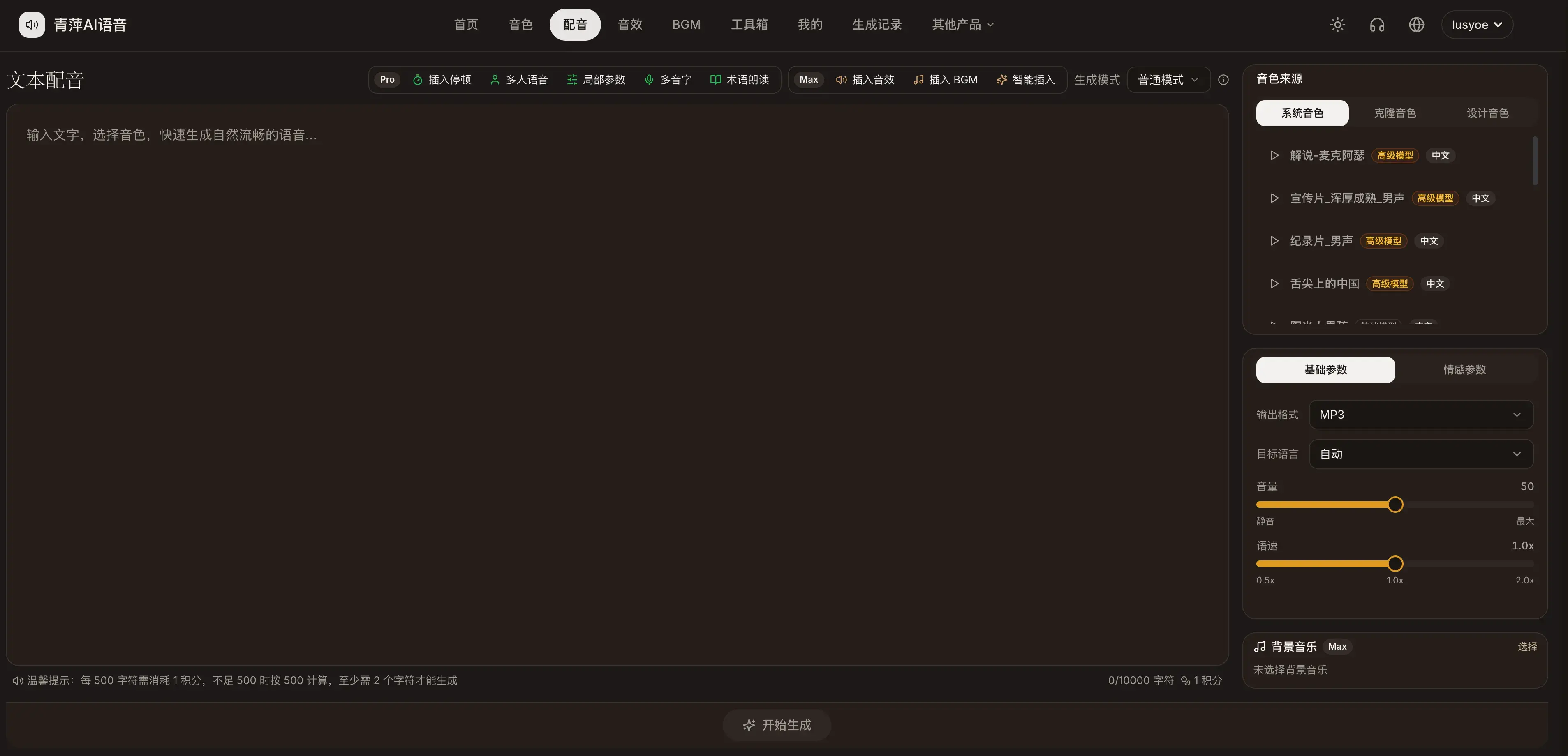This screenshot has height=756, width=1568.
Task: Open the 音色 nav item
Action: pyautogui.click(x=520, y=24)
